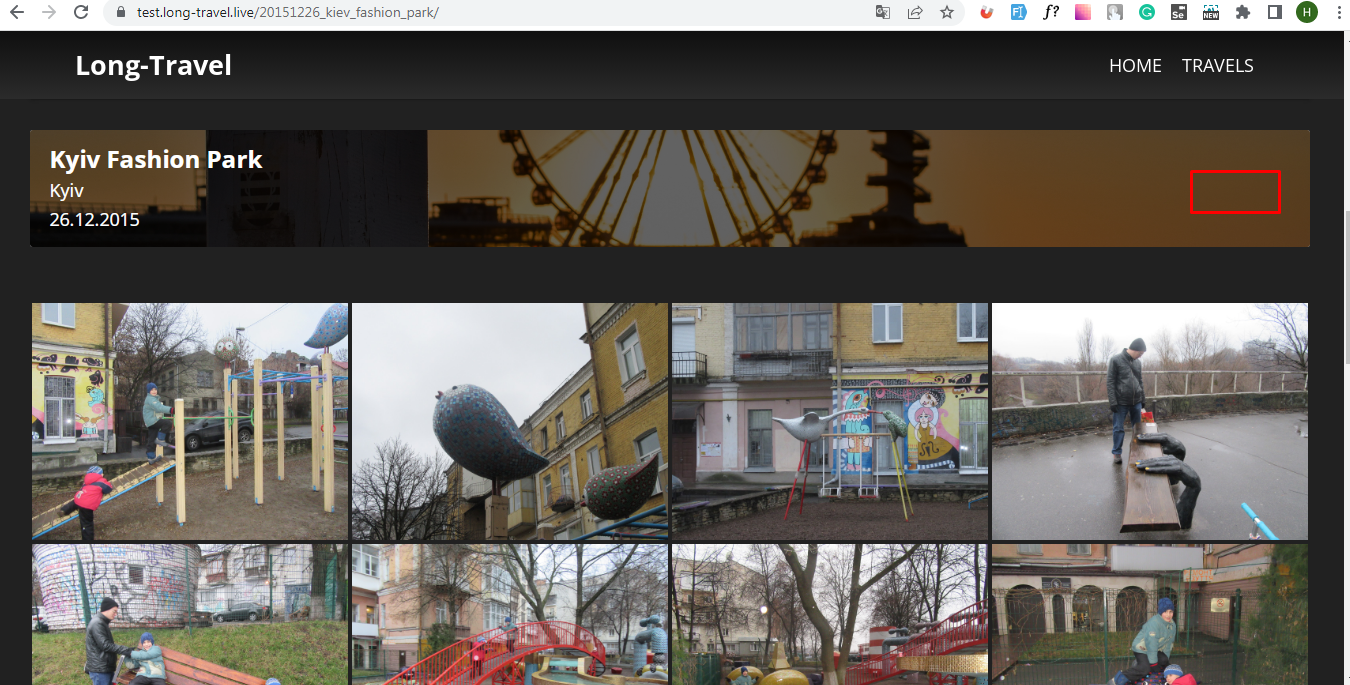
Task: Open Google Translate in the address bar
Action: click(881, 13)
